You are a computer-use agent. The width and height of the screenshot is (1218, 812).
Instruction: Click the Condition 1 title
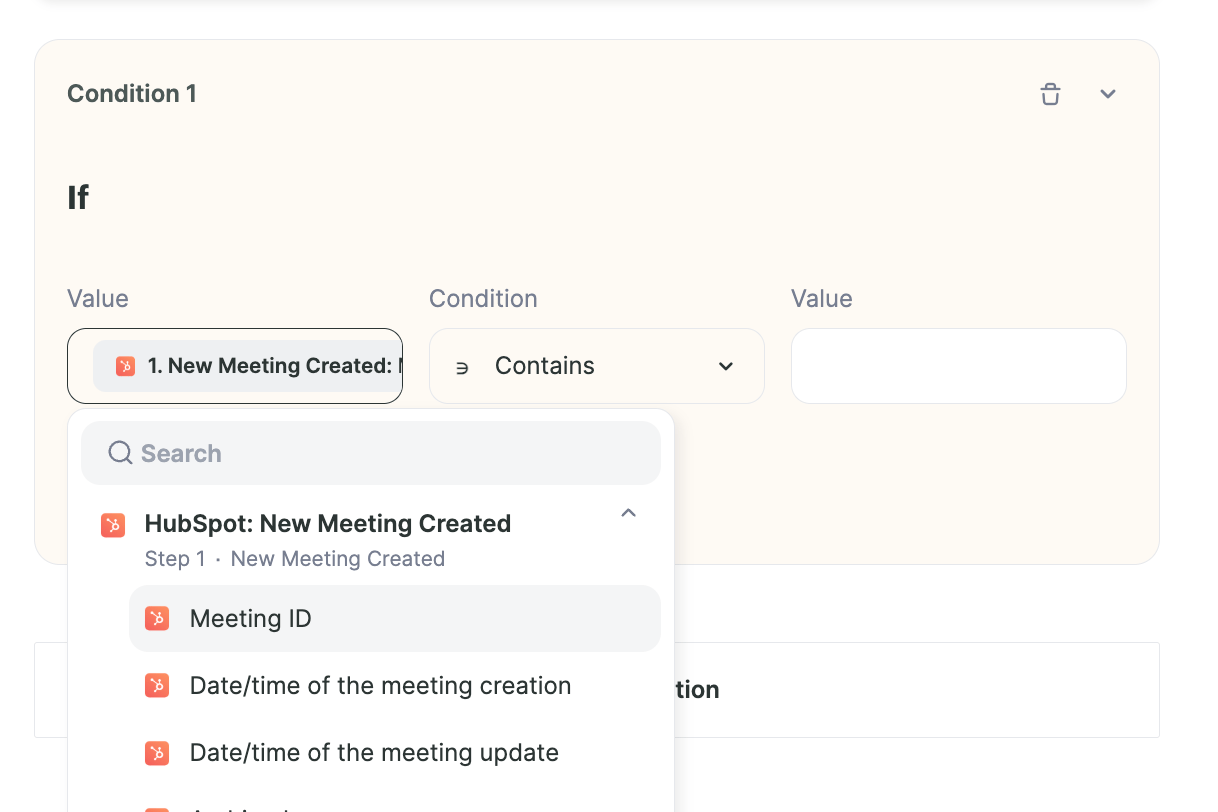[132, 94]
